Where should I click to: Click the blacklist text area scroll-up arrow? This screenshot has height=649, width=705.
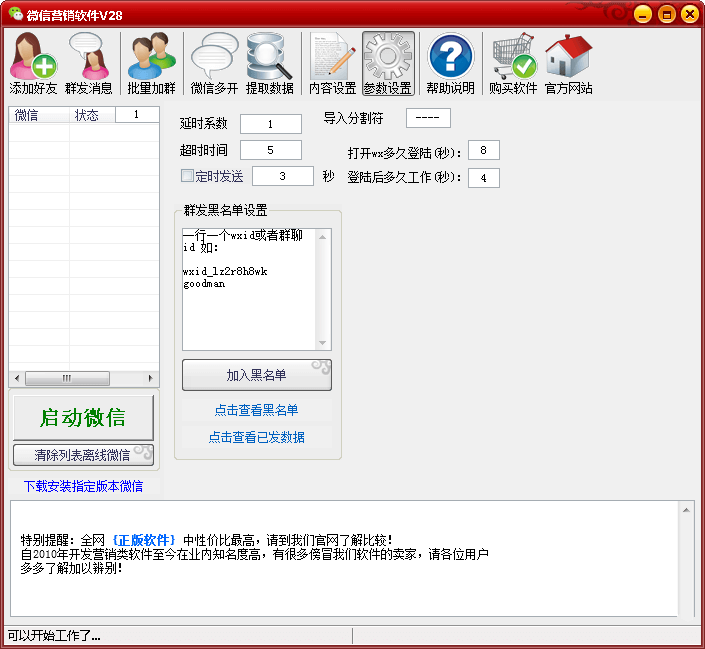pyautogui.click(x=323, y=237)
